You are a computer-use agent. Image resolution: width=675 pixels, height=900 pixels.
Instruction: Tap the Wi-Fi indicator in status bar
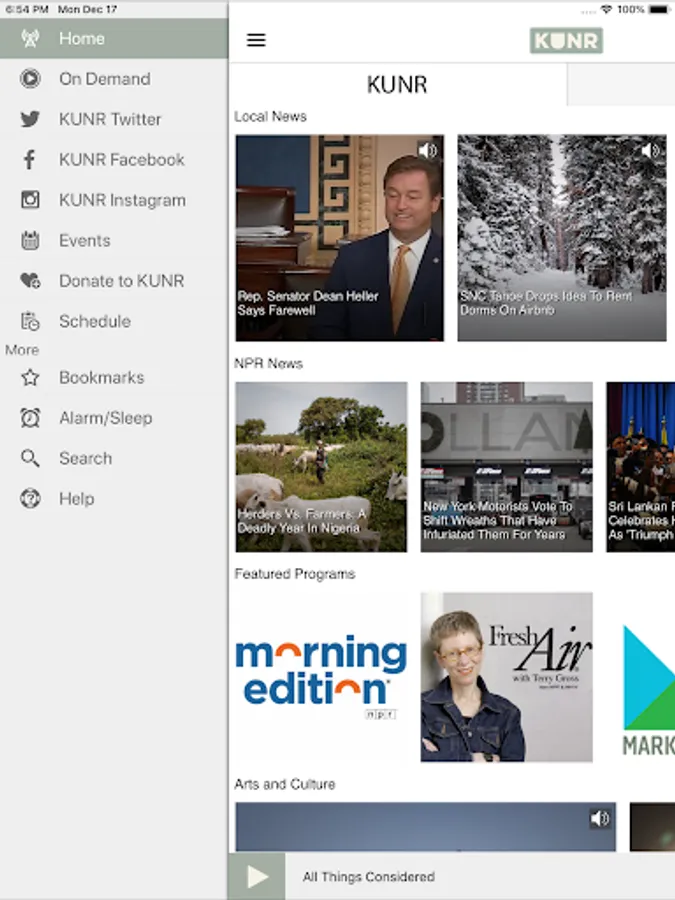606,9
